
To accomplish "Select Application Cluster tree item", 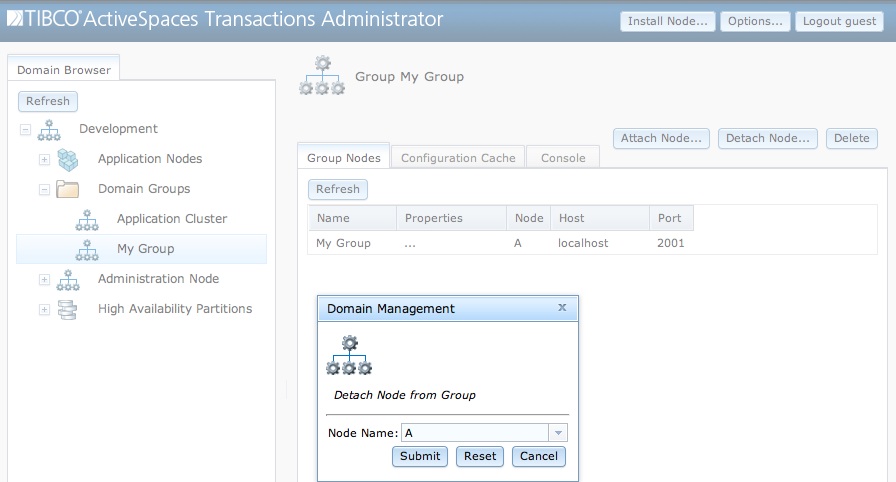I will click(x=172, y=219).
